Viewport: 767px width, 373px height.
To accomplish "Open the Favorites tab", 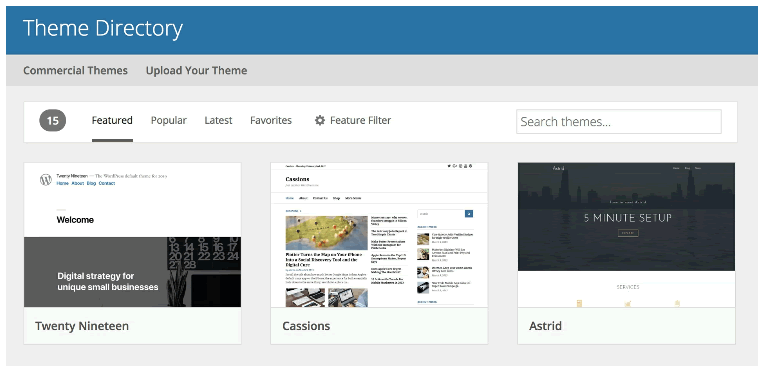I will 271,120.
